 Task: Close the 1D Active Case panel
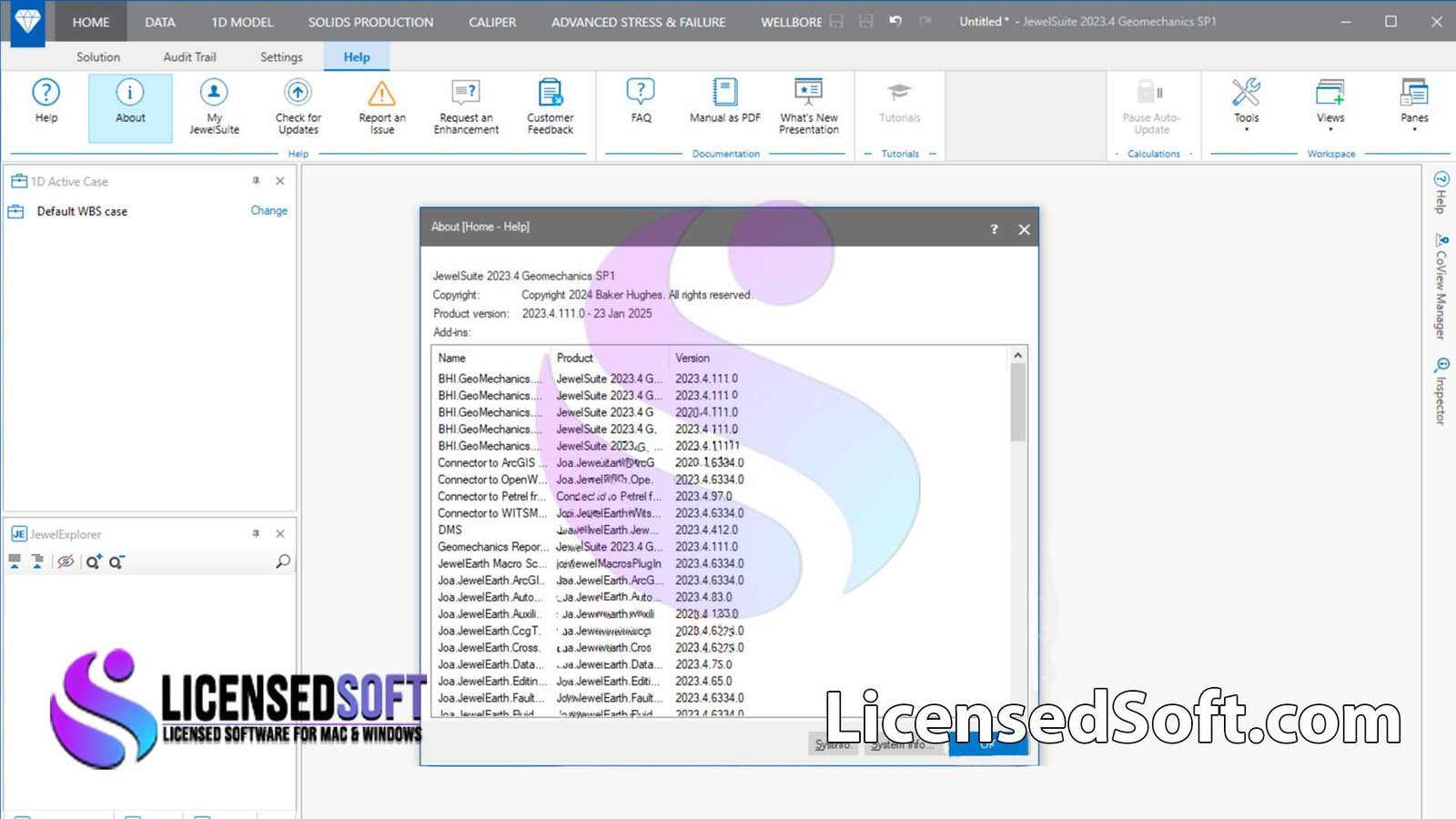(x=280, y=181)
